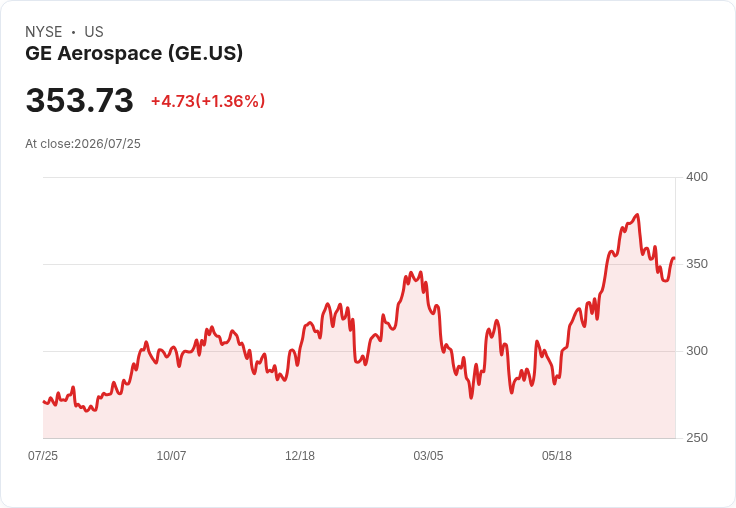Viewport: 736px width, 508px height.
Task: Click the chart's highest peak near 380
Action: click(637, 215)
